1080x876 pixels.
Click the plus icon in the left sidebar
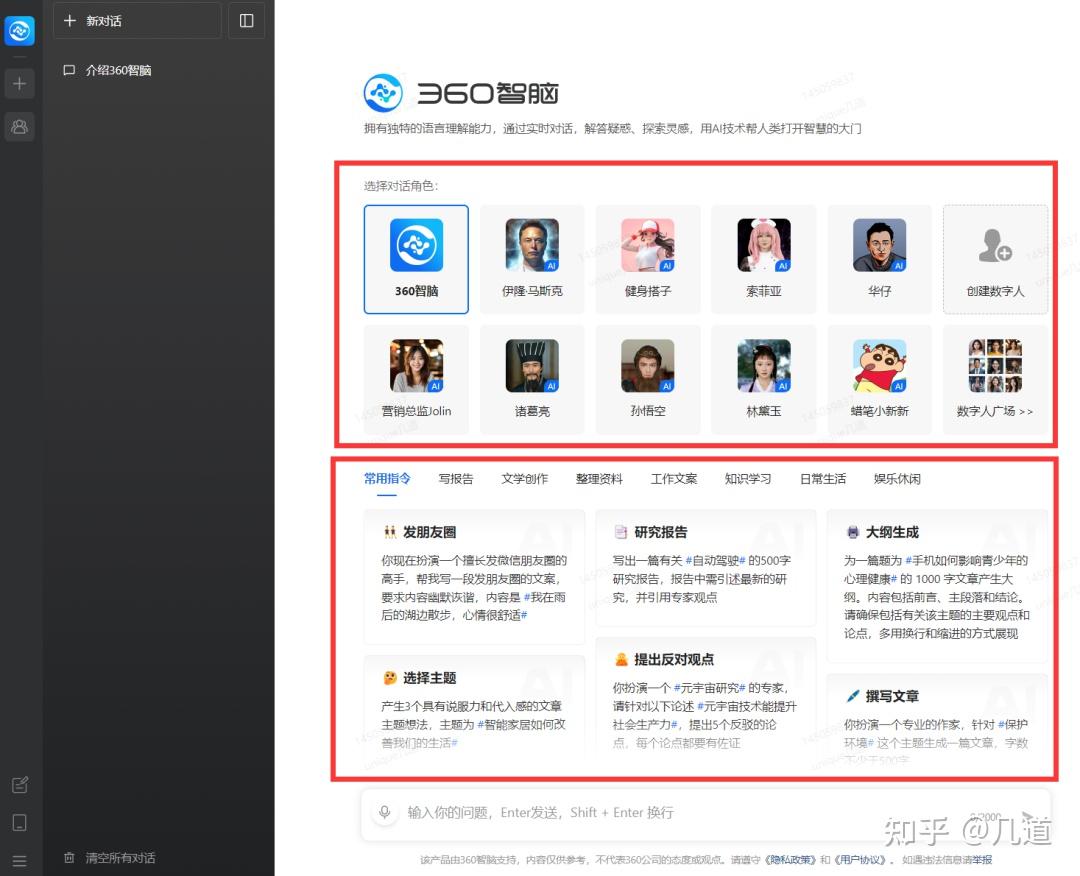pyautogui.click(x=19, y=83)
